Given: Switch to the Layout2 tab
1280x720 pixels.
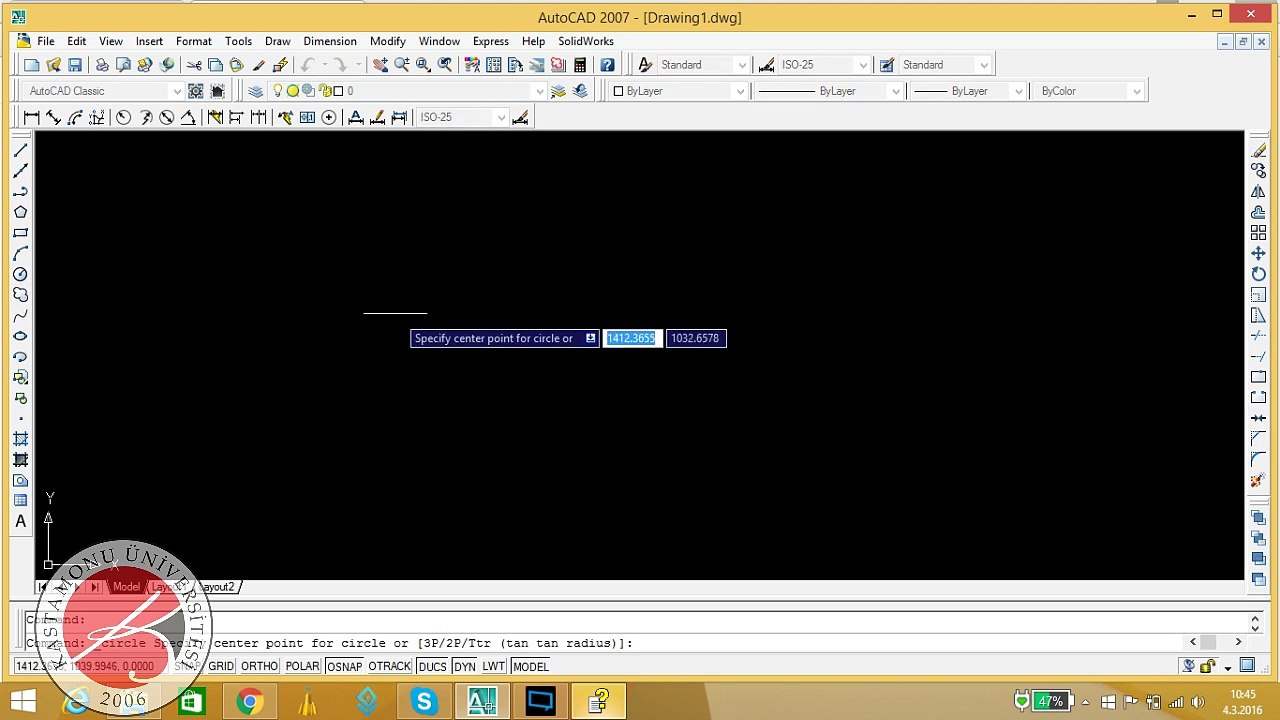Looking at the screenshot, I should point(218,587).
